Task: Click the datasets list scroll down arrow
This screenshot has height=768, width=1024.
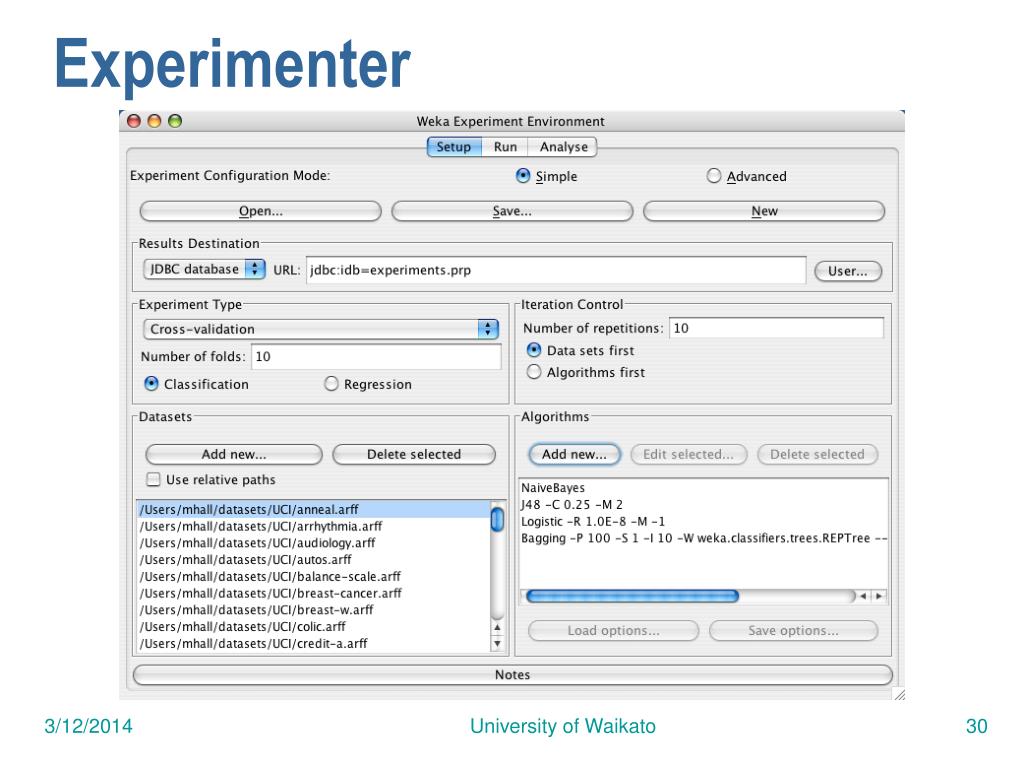Action: (x=498, y=644)
